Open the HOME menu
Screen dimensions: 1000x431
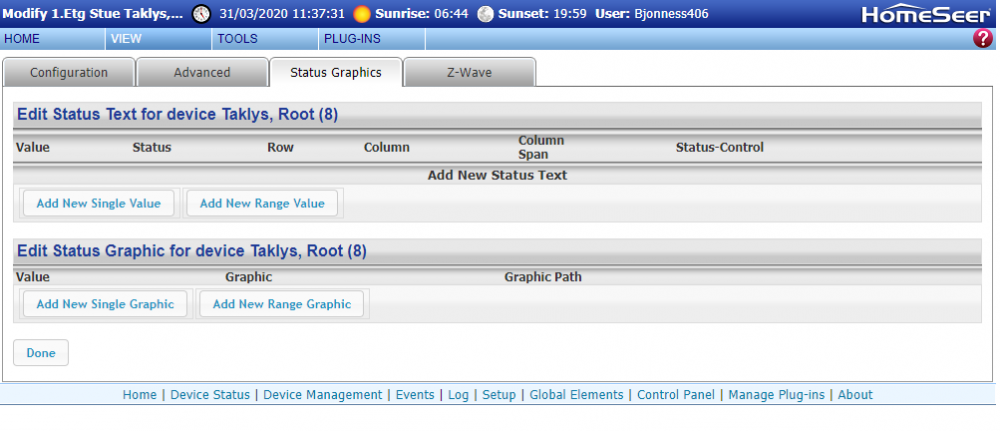pos(23,39)
